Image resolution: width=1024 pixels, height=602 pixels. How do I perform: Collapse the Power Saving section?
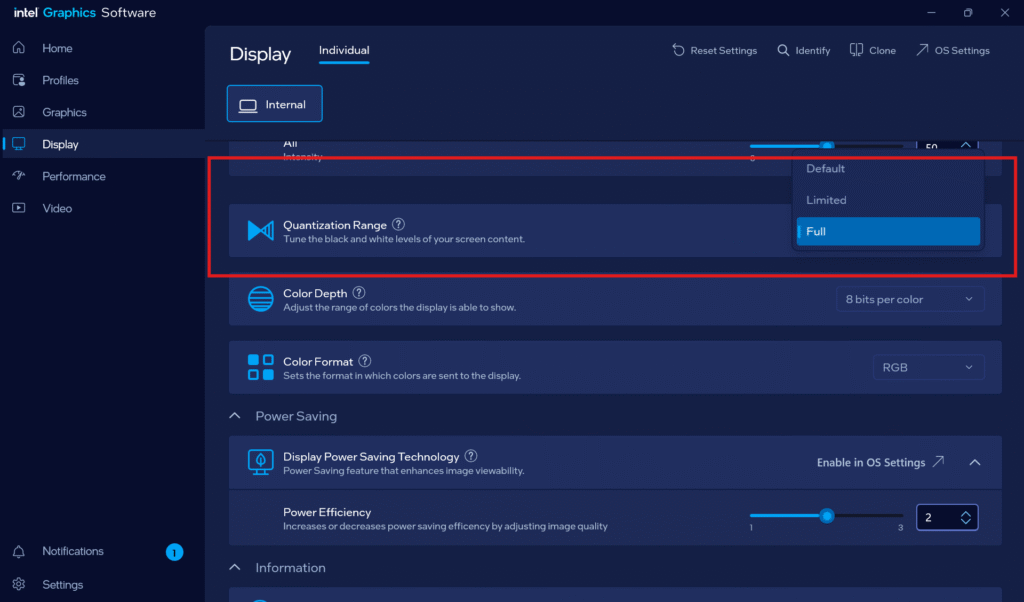point(235,416)
